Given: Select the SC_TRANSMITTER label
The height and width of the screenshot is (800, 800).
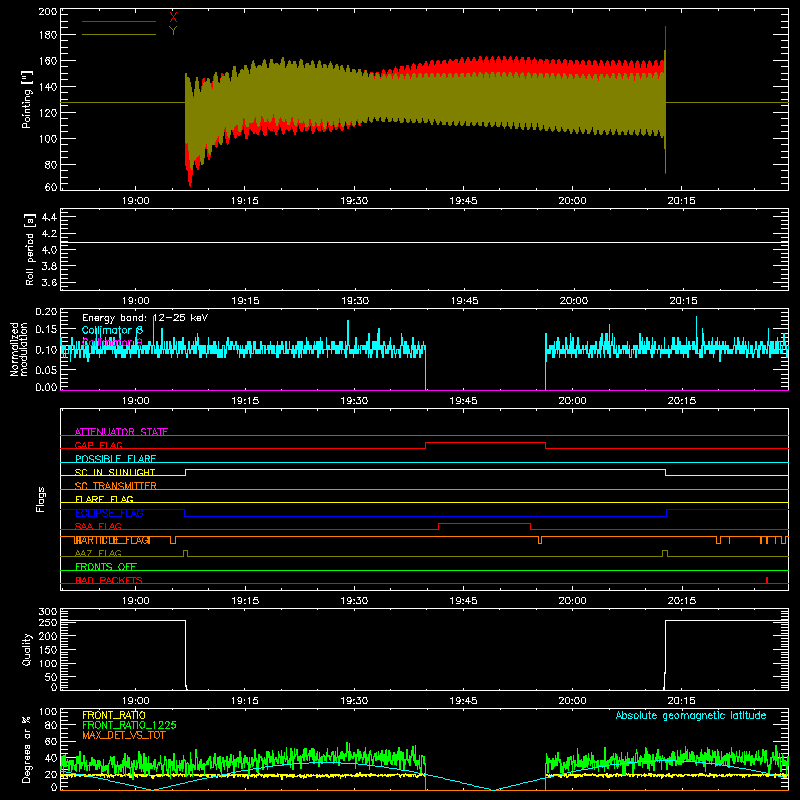Looking at the screenshot, I should click(x=115, y=485).
